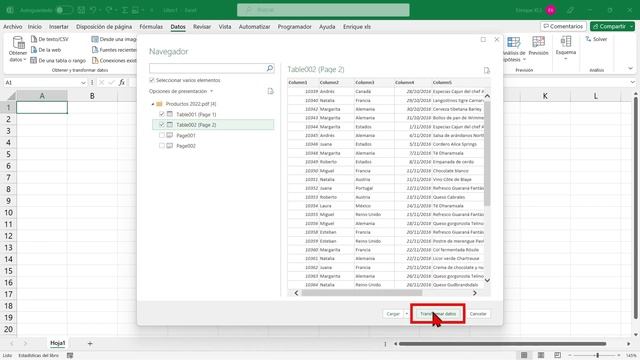Toggle the Autoguardado switch
The width and height of the screenshot is (640, 360).
(64, 10)
